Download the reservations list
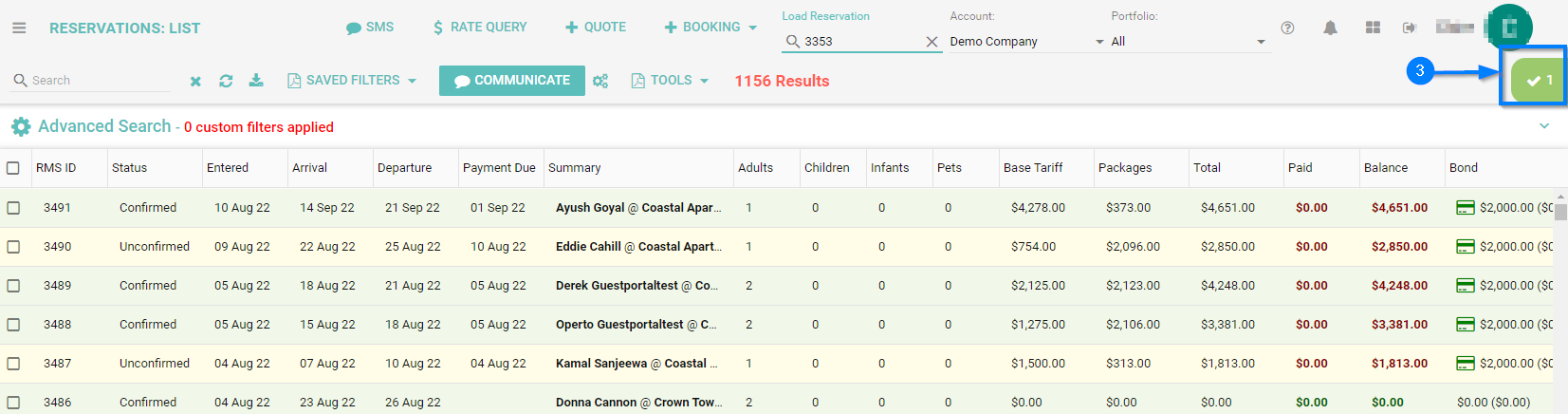The image size is (1568, 414). coord(256,81)
